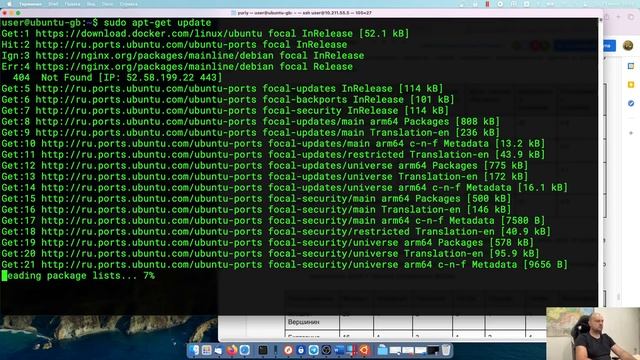Open Launchpad in the dock
640x360 pixels.
pos(207,350)
